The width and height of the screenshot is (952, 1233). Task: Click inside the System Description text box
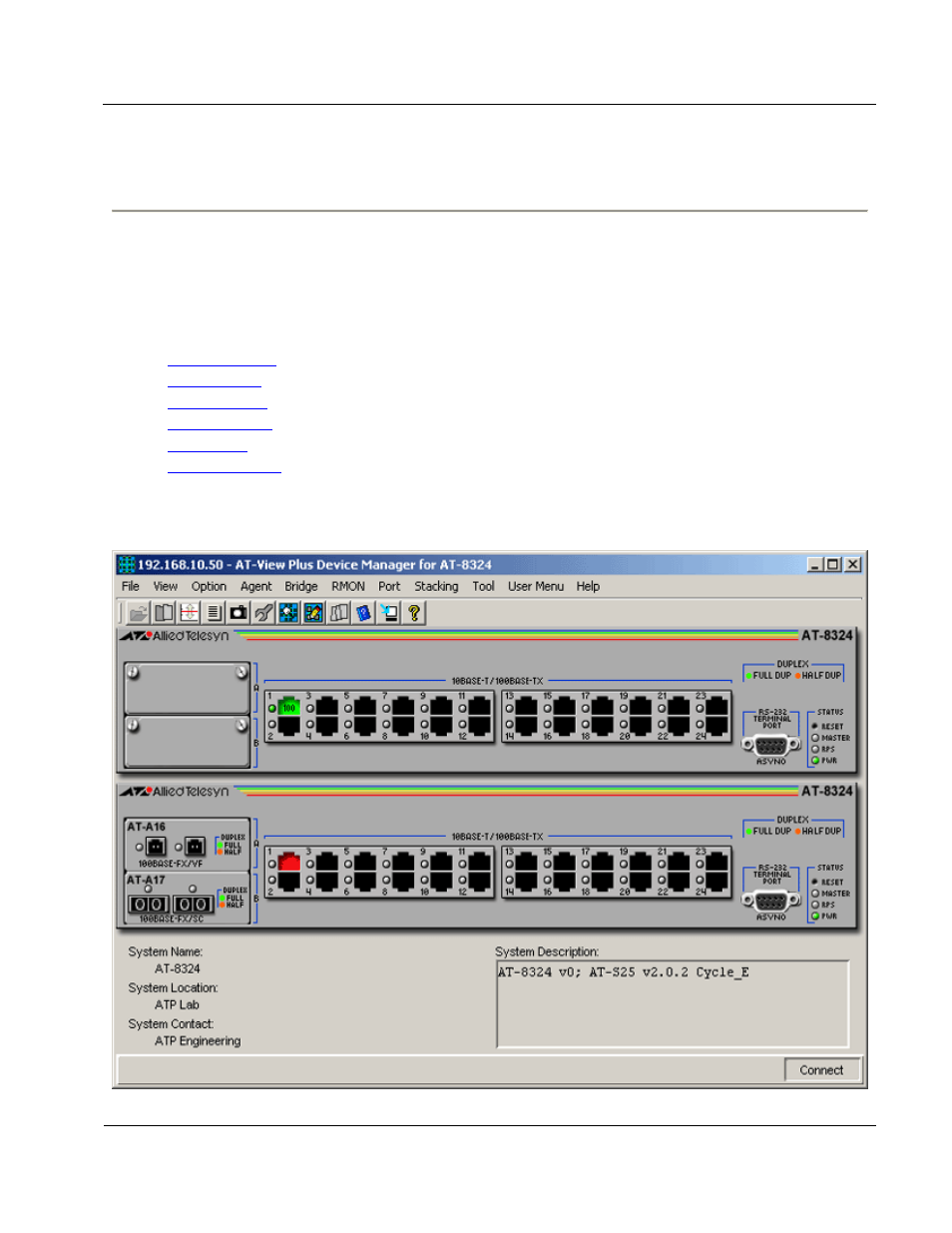pos(673,1004)
